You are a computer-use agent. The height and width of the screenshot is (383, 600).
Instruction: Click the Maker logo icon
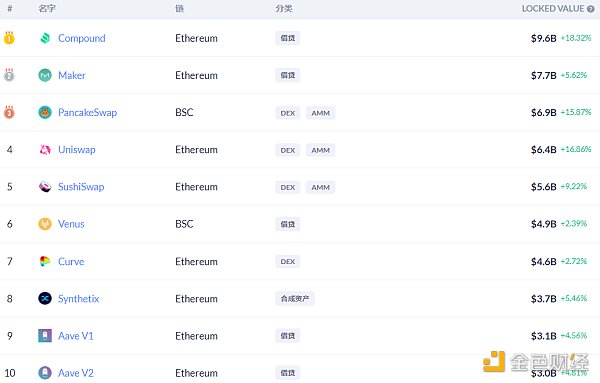click(x=45, y=75)
